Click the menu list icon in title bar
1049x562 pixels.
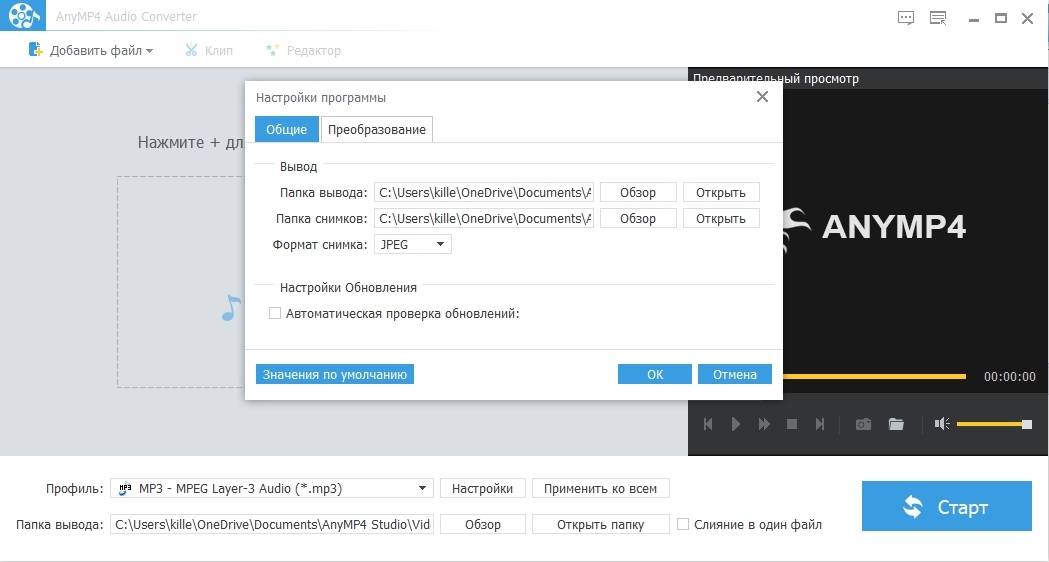(939, 18)
